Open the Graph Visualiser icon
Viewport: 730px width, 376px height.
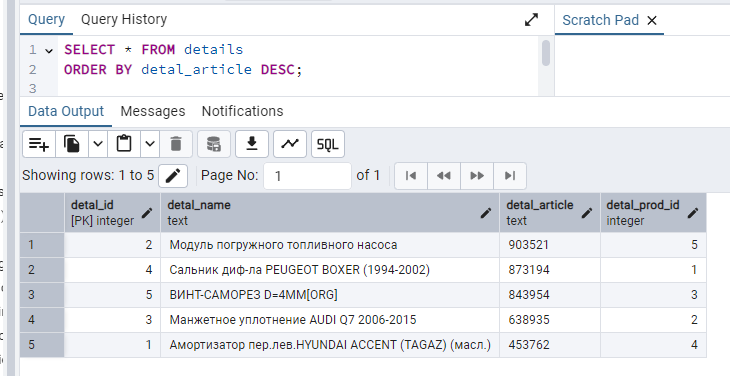coord(290,144)
